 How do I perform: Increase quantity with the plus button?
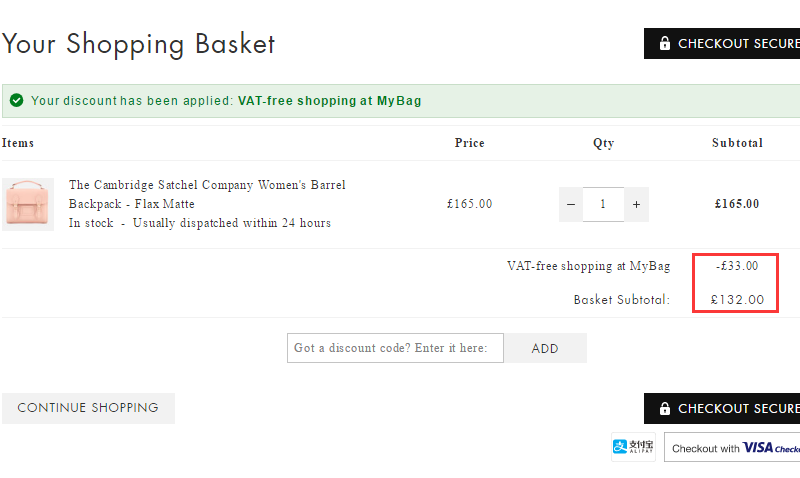point(636,204)
